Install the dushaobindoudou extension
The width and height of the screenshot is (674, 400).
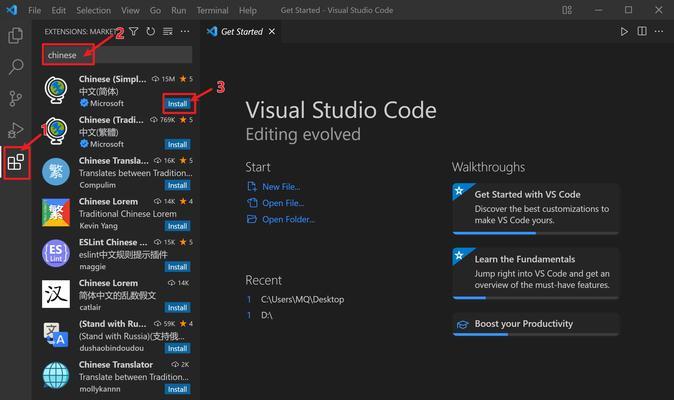[x=177, y=348]
